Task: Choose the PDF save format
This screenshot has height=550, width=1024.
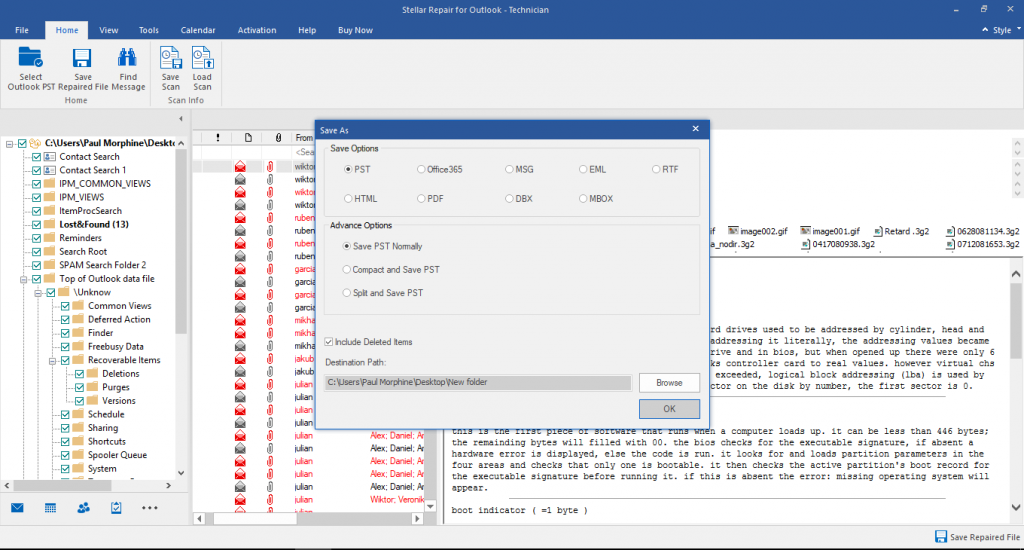Action: [x=421, y=199]
